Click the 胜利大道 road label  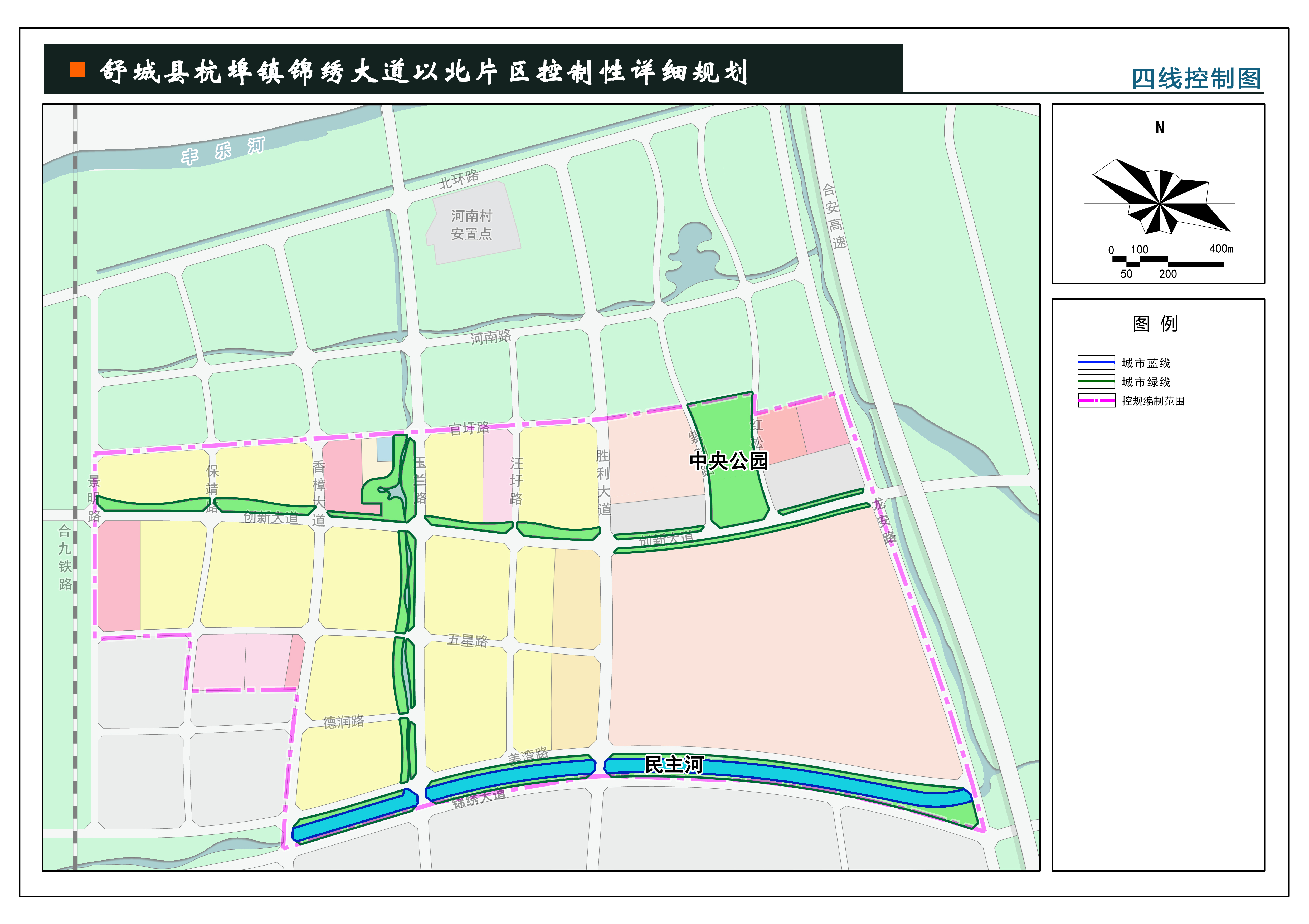603,483
